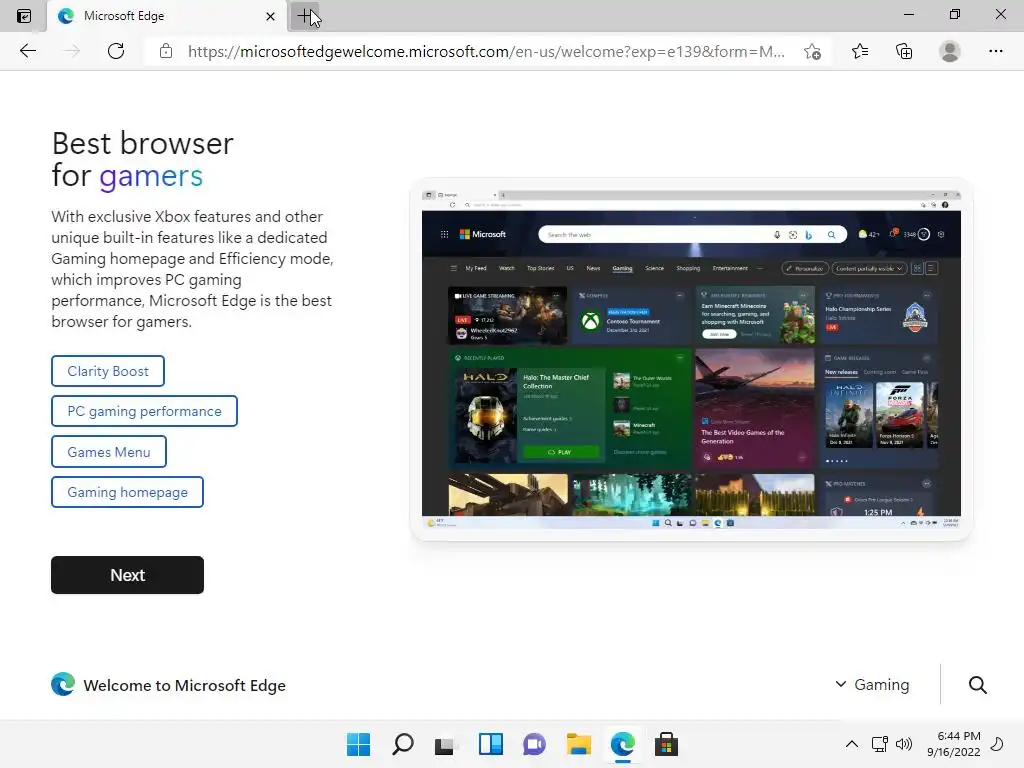Refresh the current page
This screenshot has height=768, width=1024.
116,51
